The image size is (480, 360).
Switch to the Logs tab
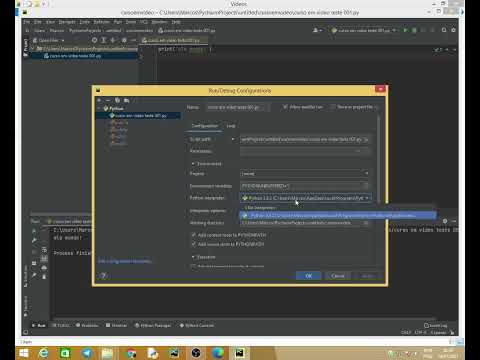[231, 126]
